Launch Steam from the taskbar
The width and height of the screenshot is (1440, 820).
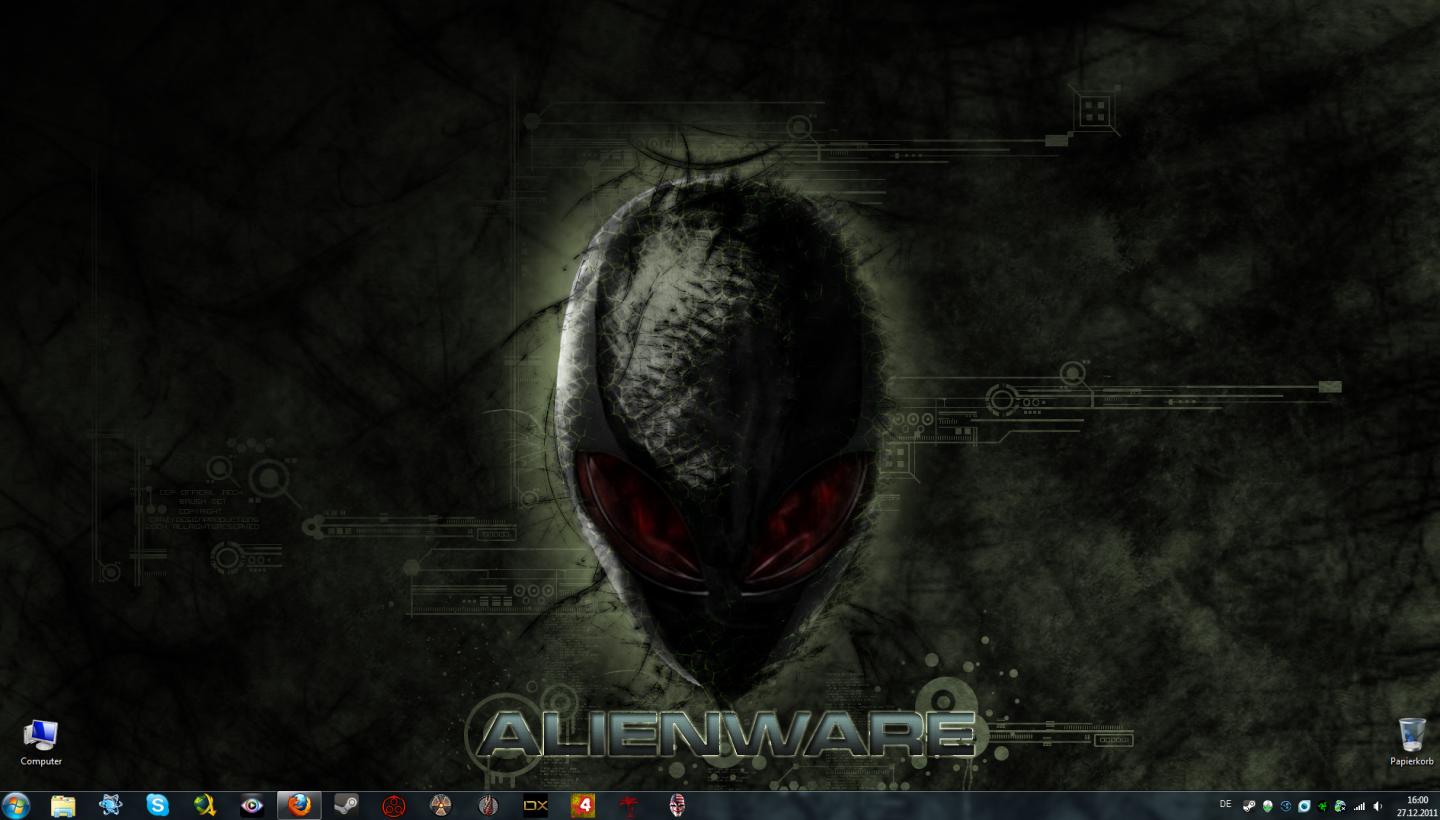coord(346,805)
